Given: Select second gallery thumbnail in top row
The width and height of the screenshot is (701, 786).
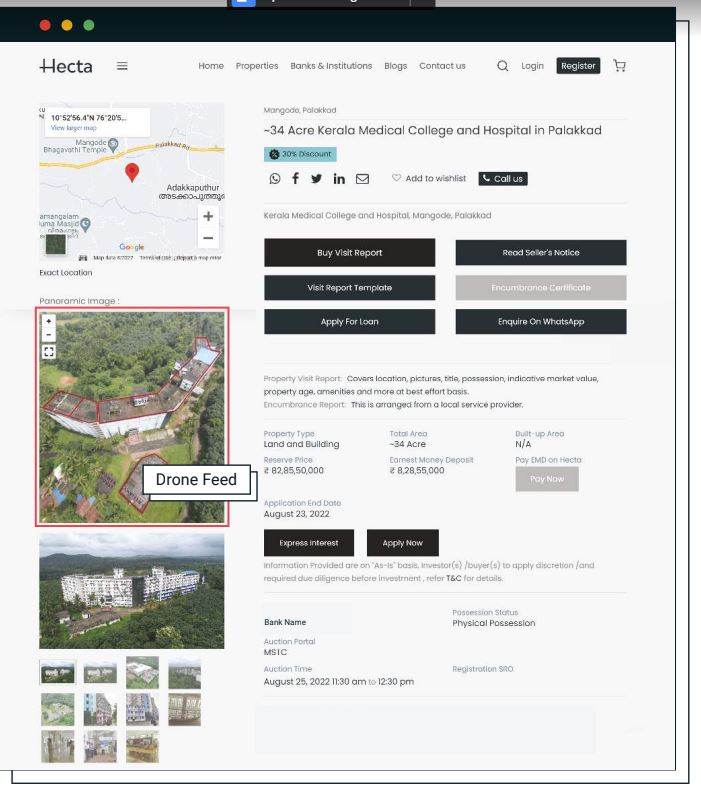Looking at the screenshot, I should (x=100, y=672).
